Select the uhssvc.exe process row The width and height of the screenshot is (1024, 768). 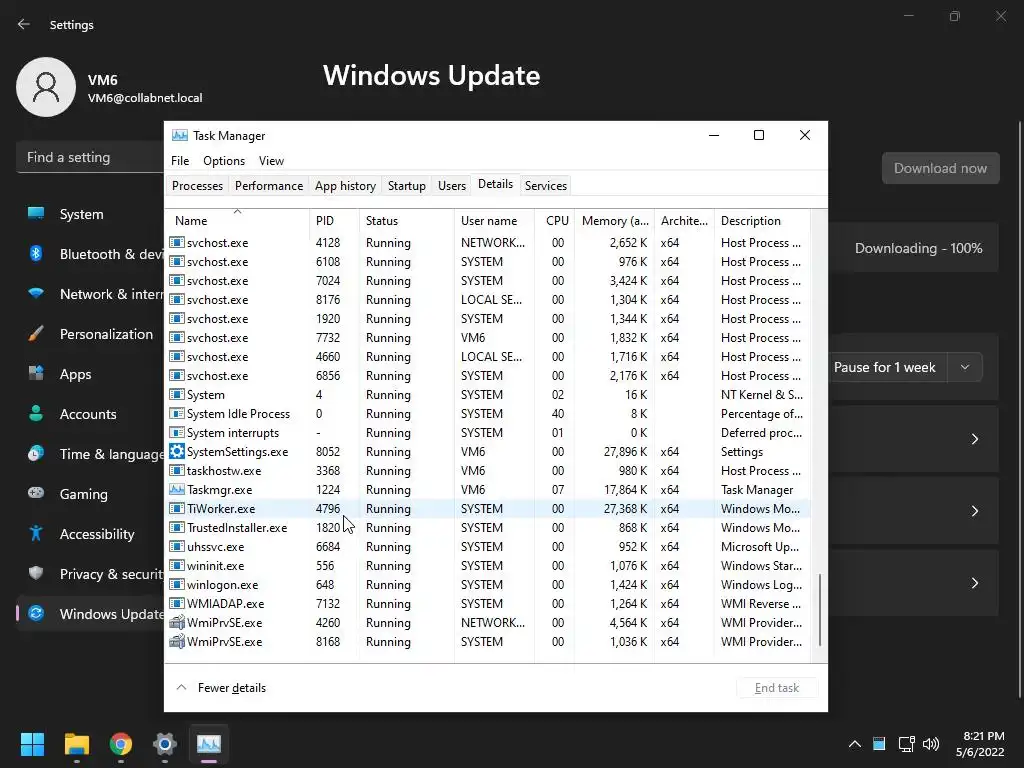(488, 547)
